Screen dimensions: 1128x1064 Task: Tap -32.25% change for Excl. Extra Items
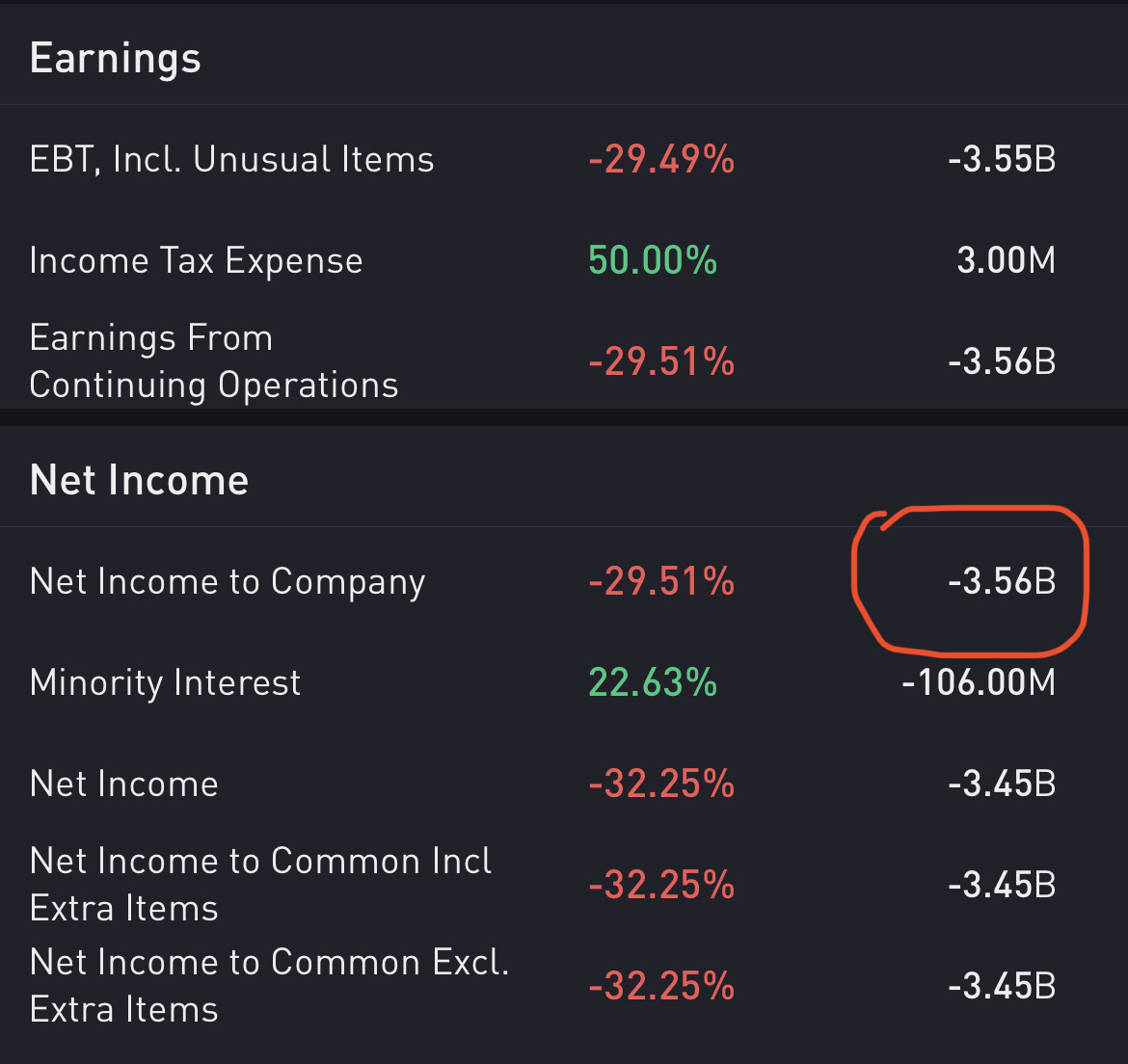click(661, 986)
